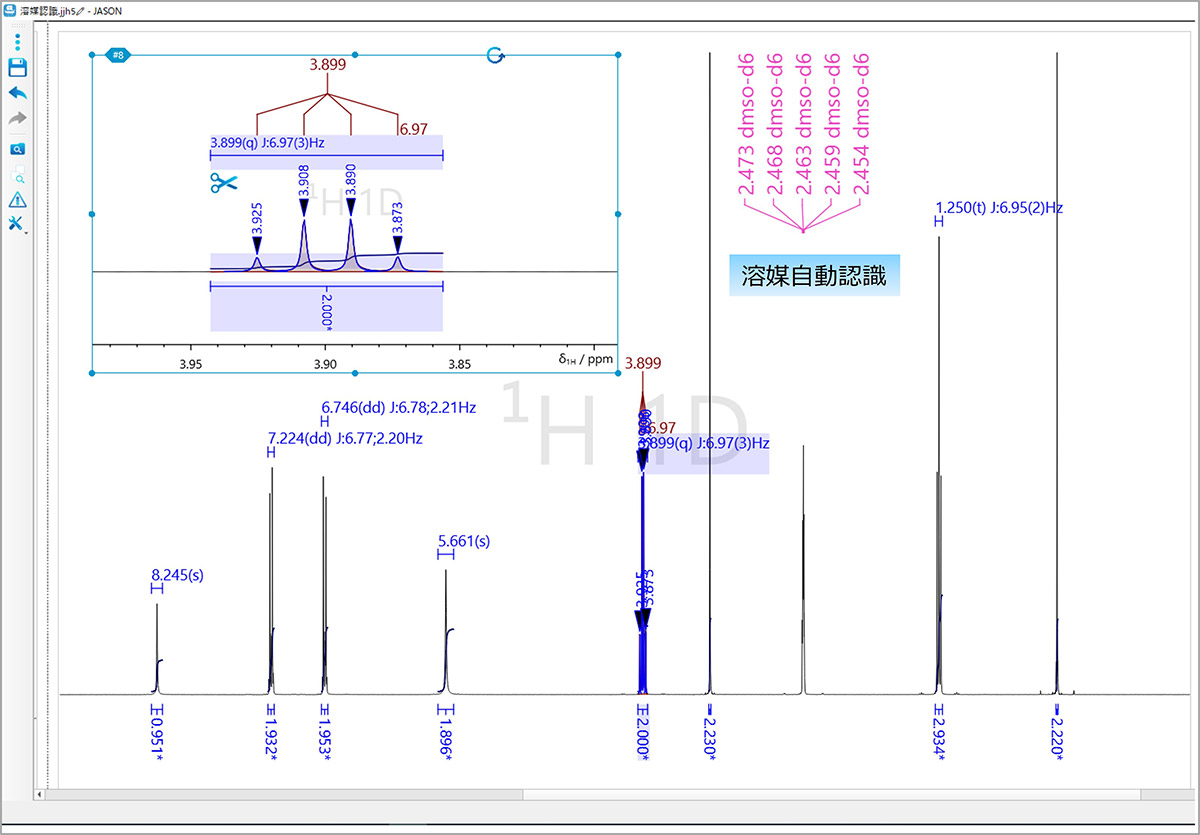Click the zoom-to-region magnifier icon

click(17, 176)
